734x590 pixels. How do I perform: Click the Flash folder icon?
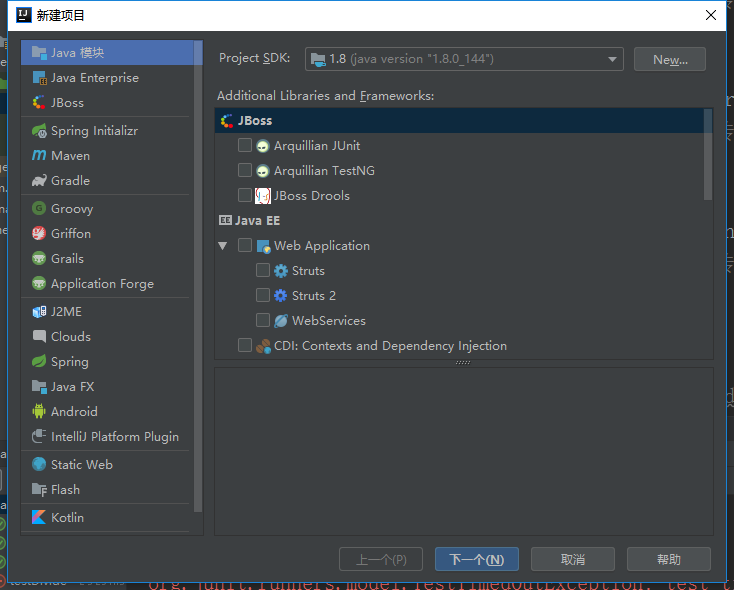39,489
